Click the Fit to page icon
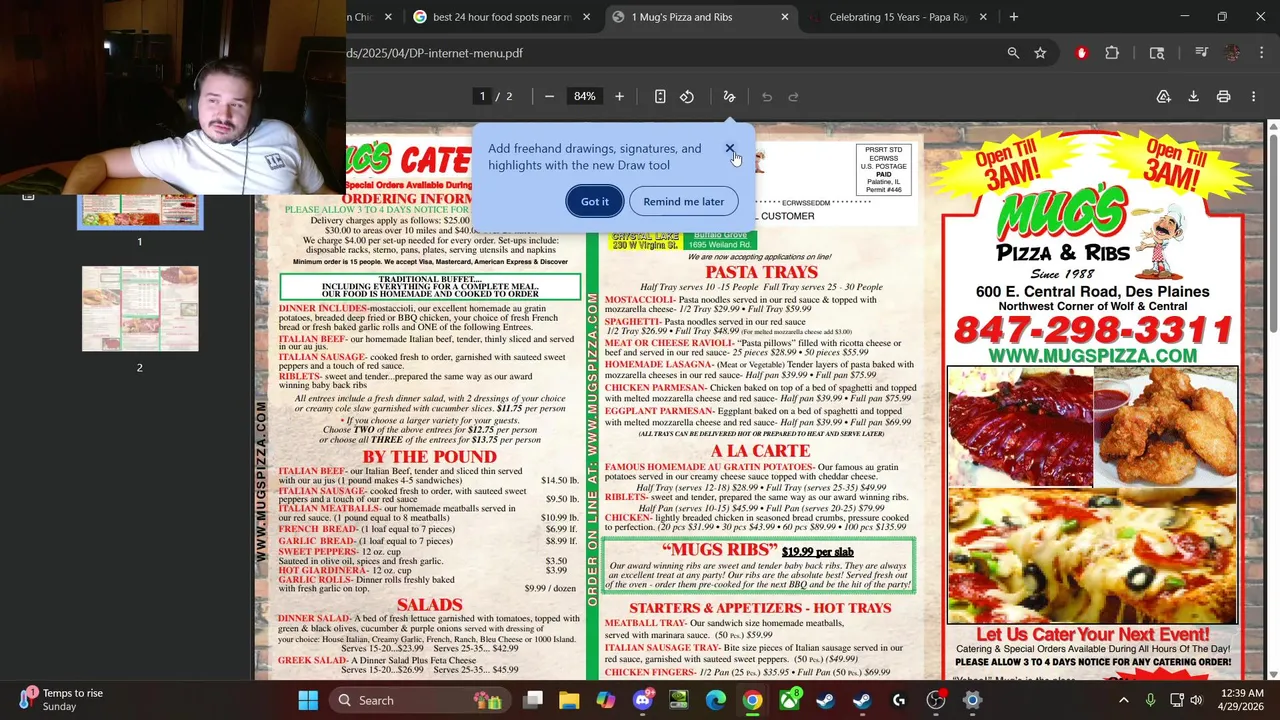Viewport: 1280px width, 720px height. 660,96
